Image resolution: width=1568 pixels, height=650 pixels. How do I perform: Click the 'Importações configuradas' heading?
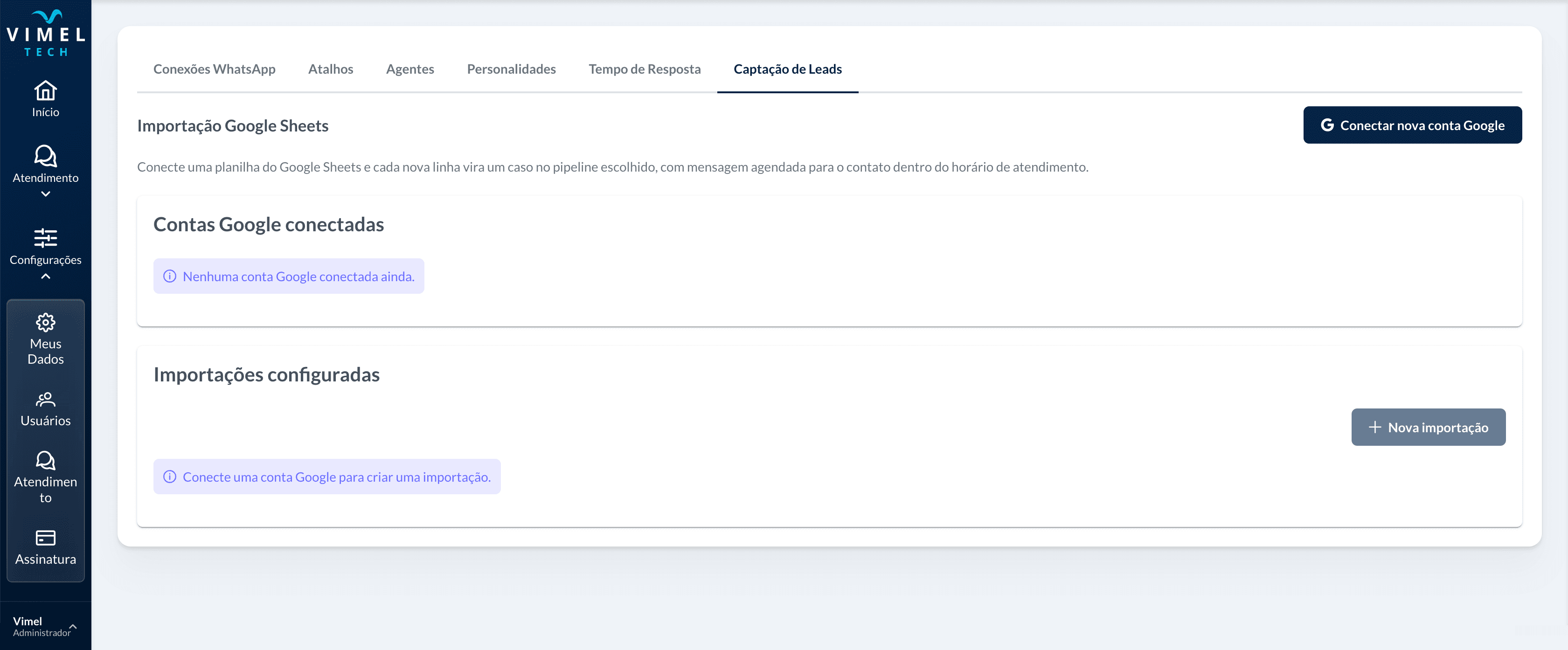266,374
